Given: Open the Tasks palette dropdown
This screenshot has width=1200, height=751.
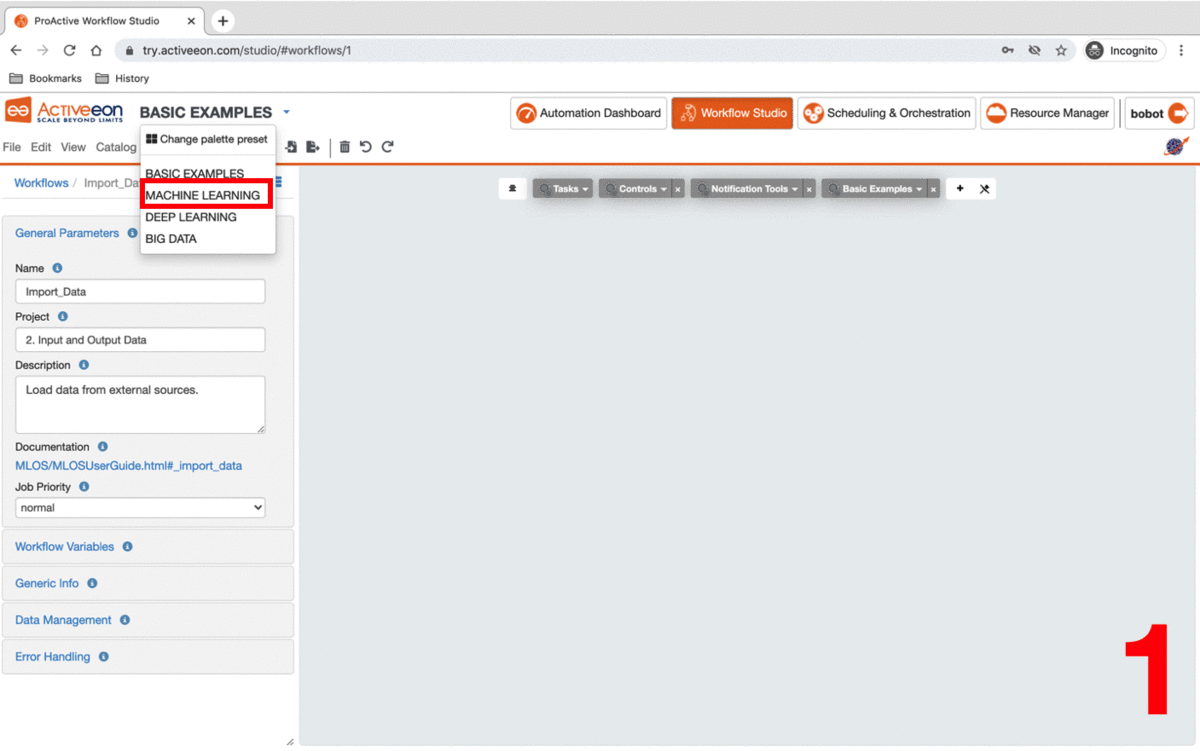Looking at the screenshot, I should point(563,189).
